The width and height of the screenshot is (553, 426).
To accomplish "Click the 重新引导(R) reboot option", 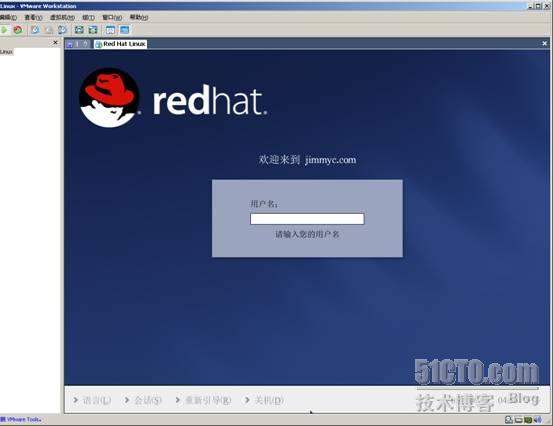I will 203,400.
